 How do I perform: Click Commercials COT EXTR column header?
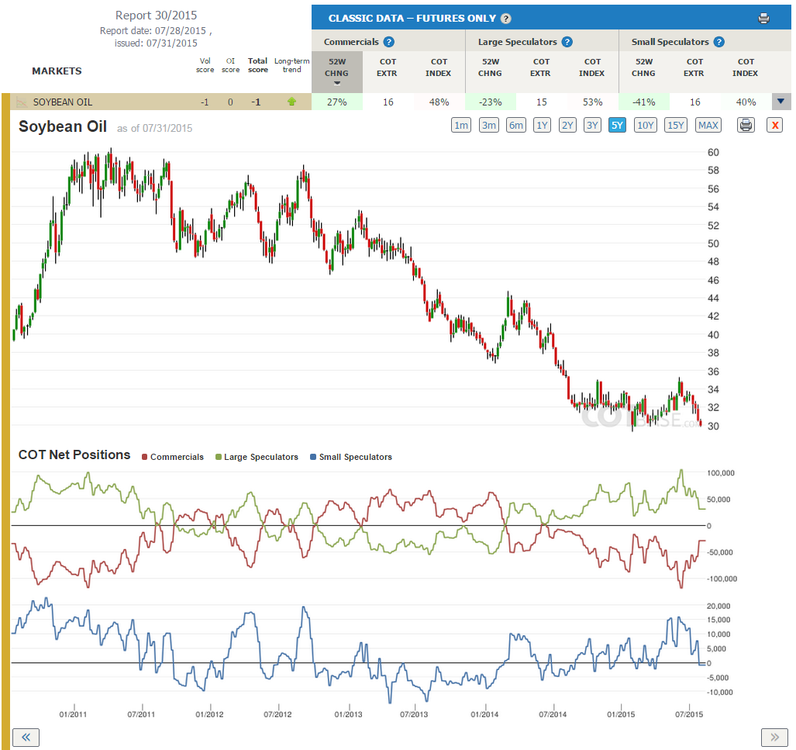387,68
